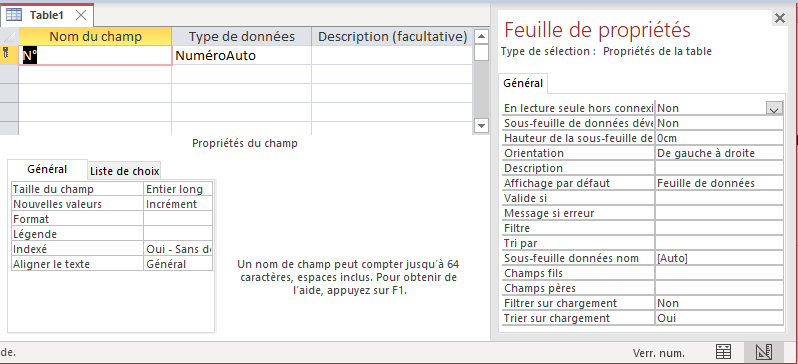Click the Datasheet view icon in status bar

723,352
